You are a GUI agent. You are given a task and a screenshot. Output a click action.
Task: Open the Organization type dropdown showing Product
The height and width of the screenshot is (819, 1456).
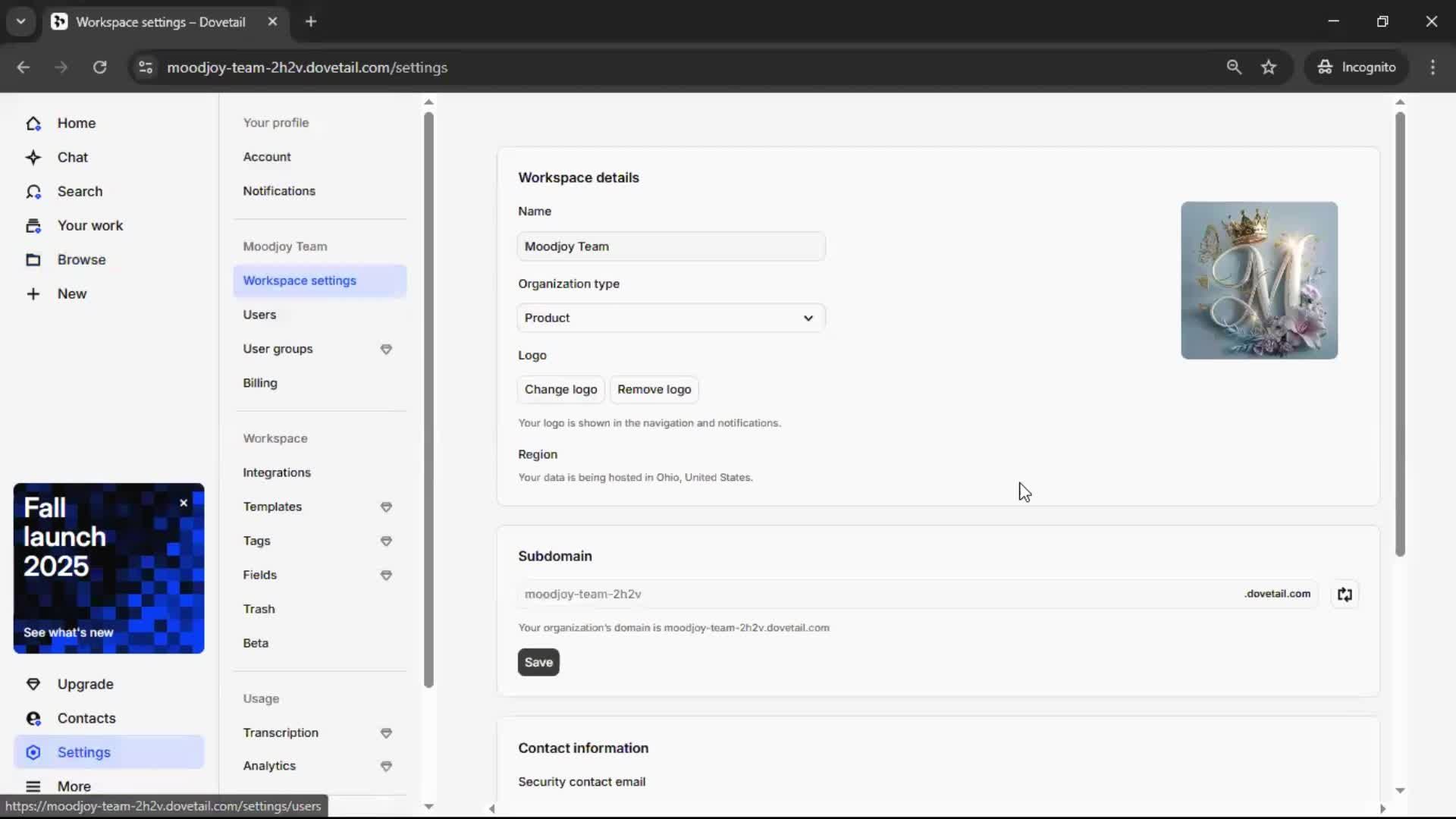coord(670,318)
